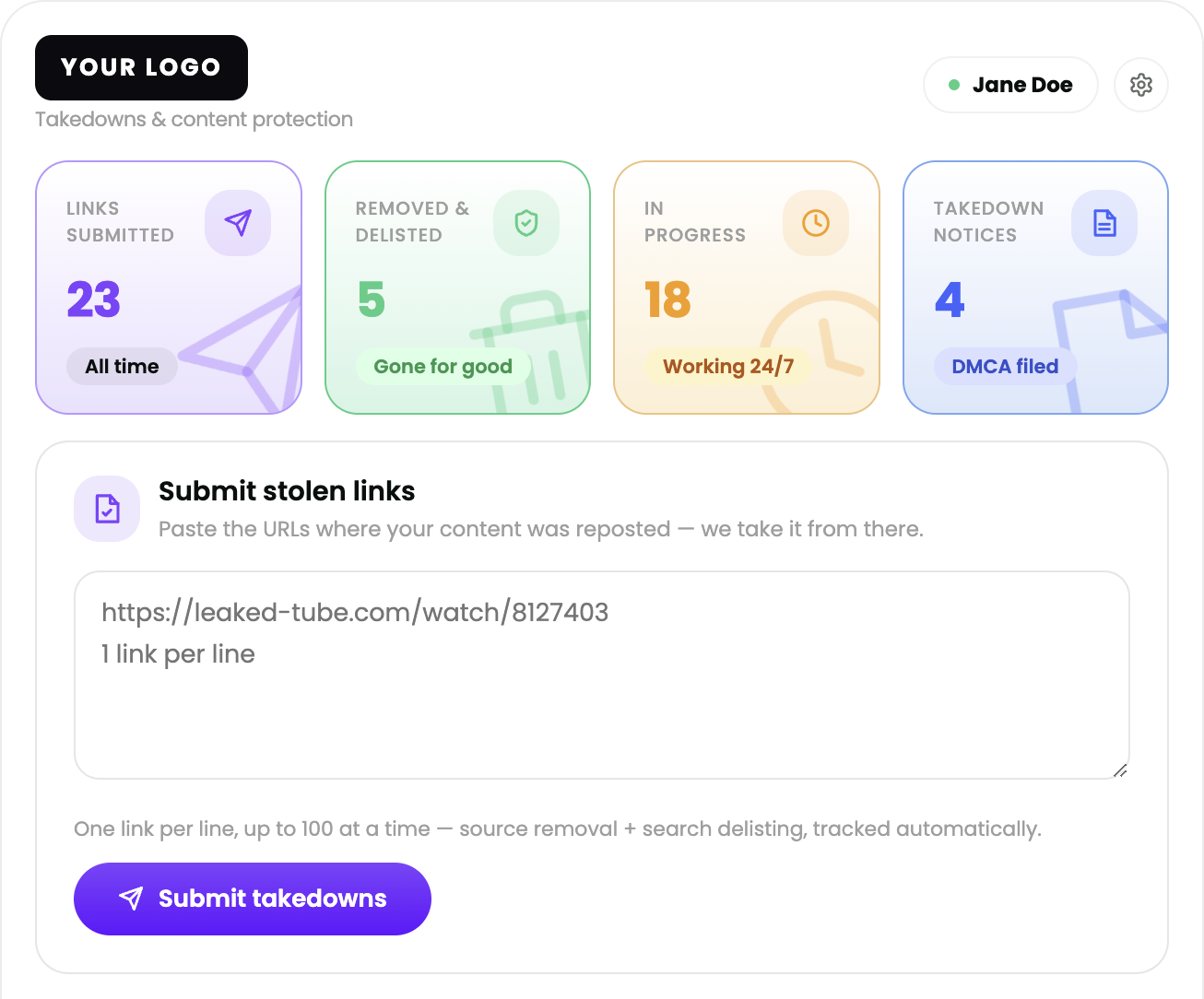
Task: Click the YOUR LOGO badge
Action: [x=141, y=67]
